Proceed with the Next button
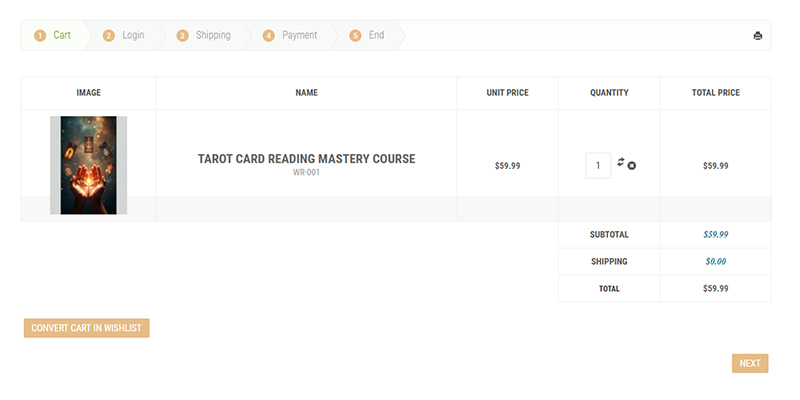 click(749, 363)
